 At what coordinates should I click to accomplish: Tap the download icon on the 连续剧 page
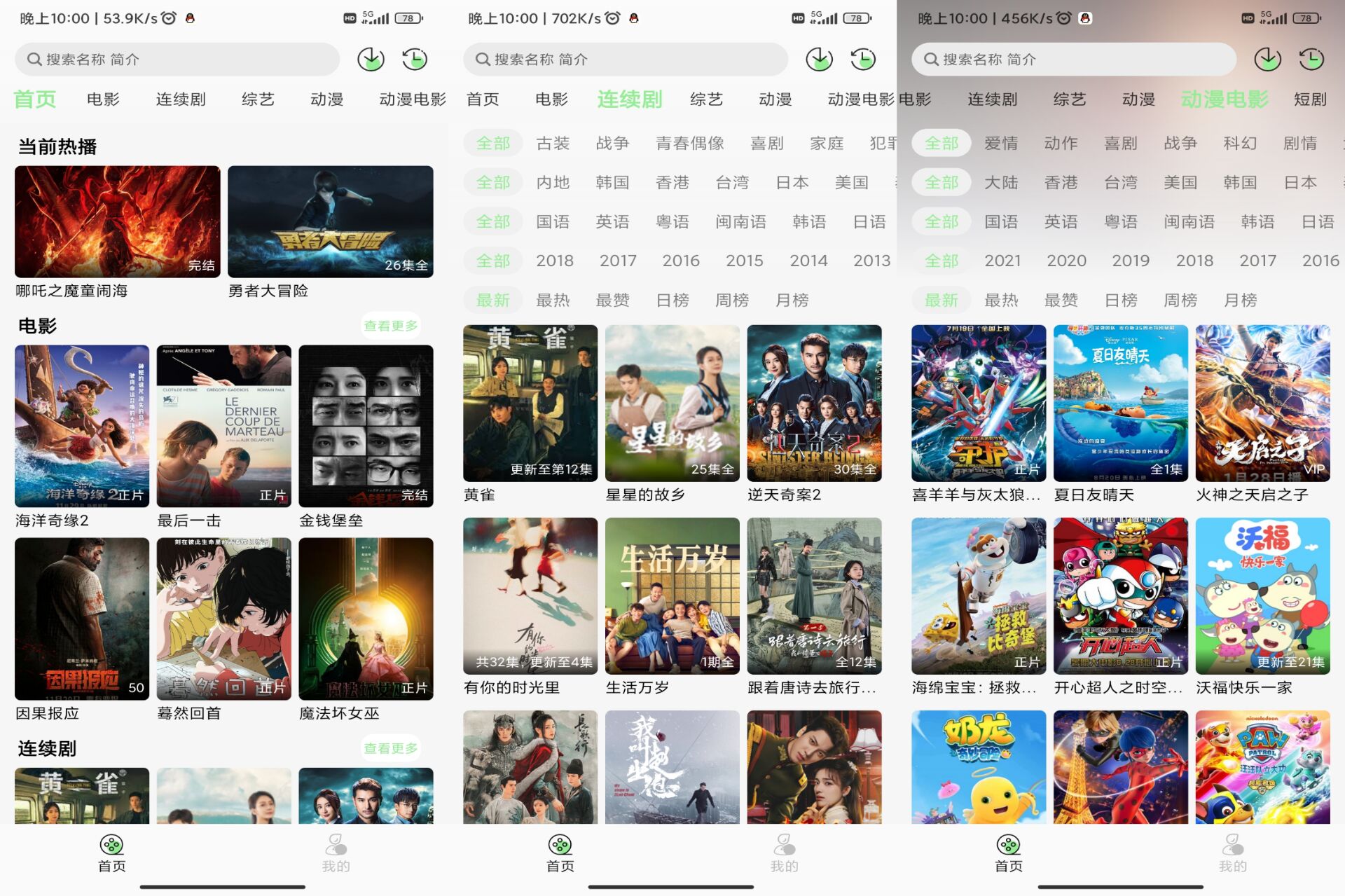point(820,59)
